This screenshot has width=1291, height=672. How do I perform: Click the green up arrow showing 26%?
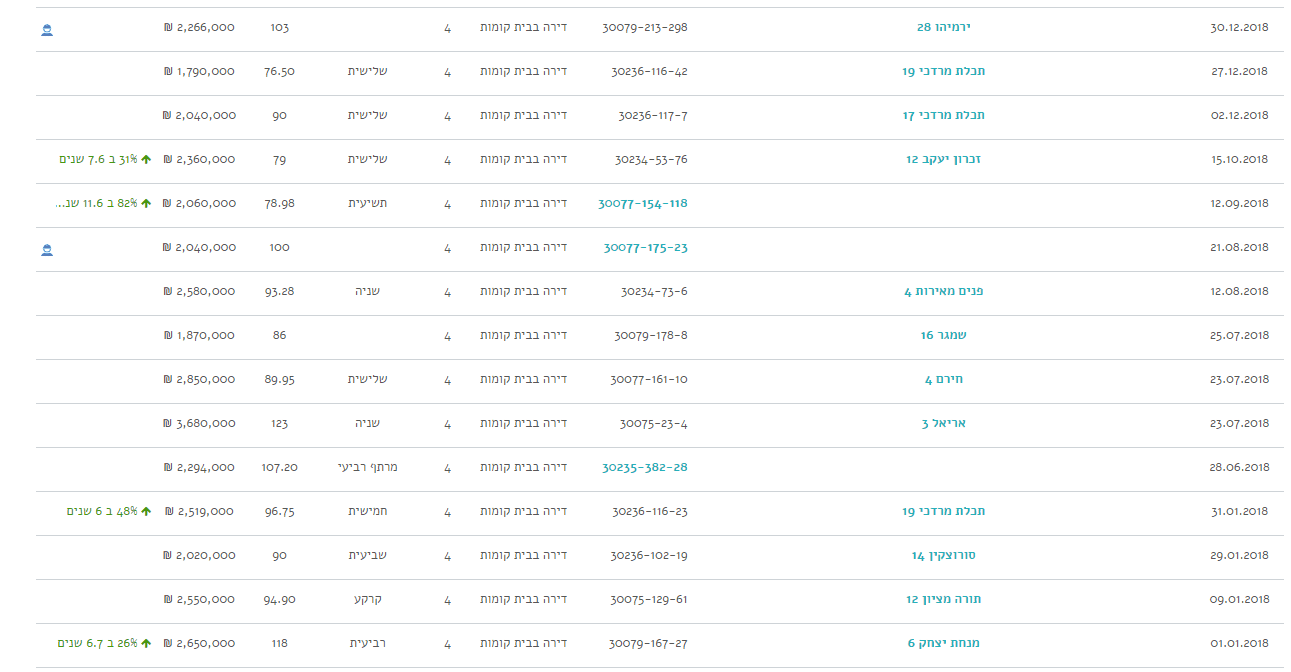coord(146,644)
